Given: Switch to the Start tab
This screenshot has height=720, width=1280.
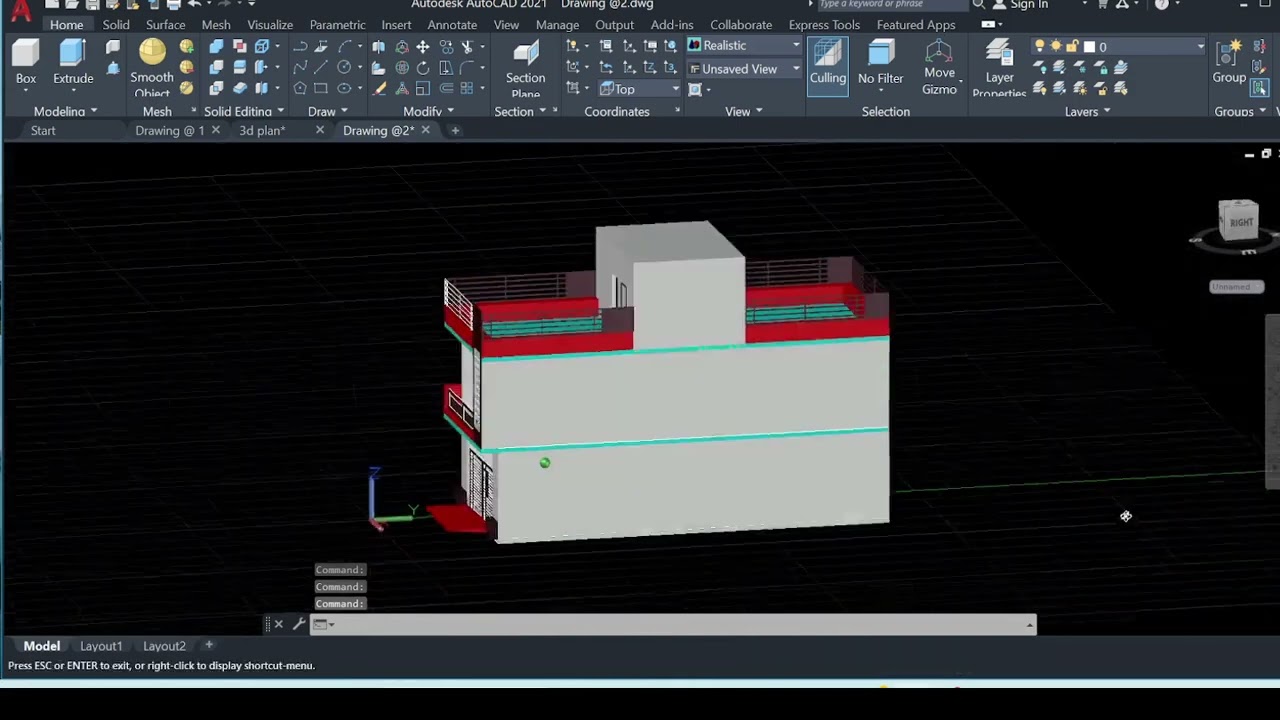Looking at the screenshot, I should click(x=43, y=130).
